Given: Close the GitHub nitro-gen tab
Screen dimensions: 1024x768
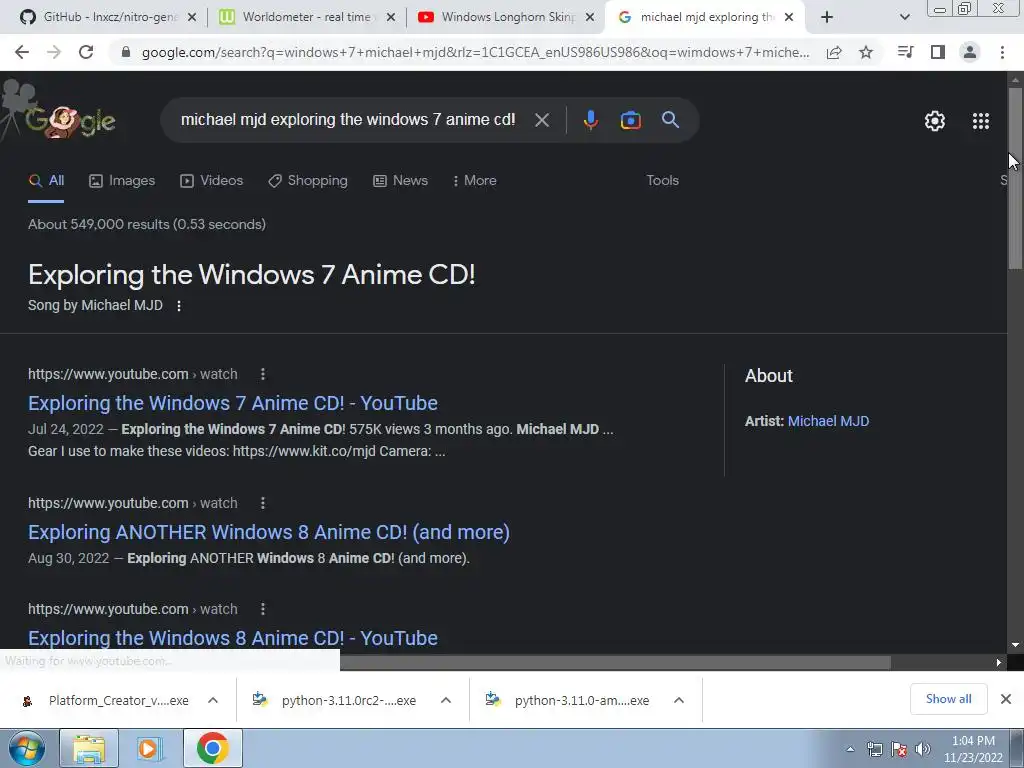Looking at the screenshot, I should [192, 18].
